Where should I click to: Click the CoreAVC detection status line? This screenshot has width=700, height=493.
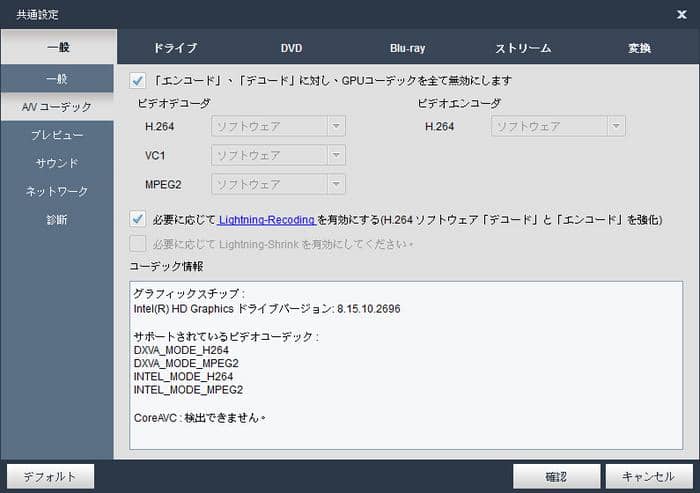tap(200, 418)
